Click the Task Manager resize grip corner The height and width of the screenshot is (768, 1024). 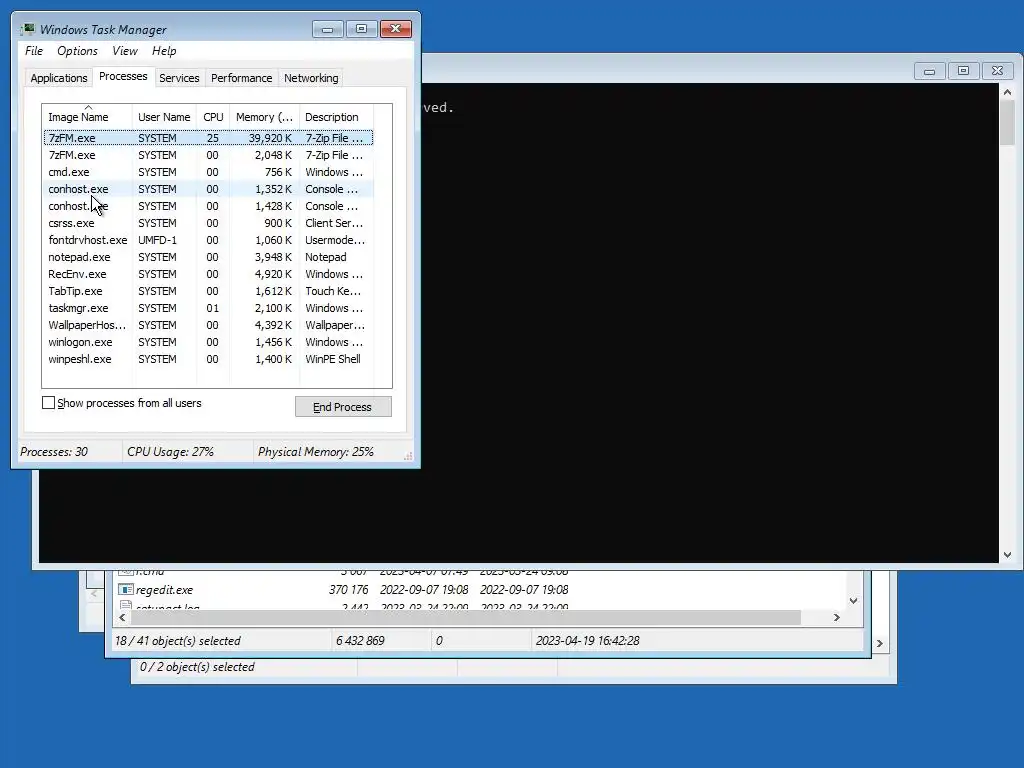pyautogui.click(x=408, y=456)
